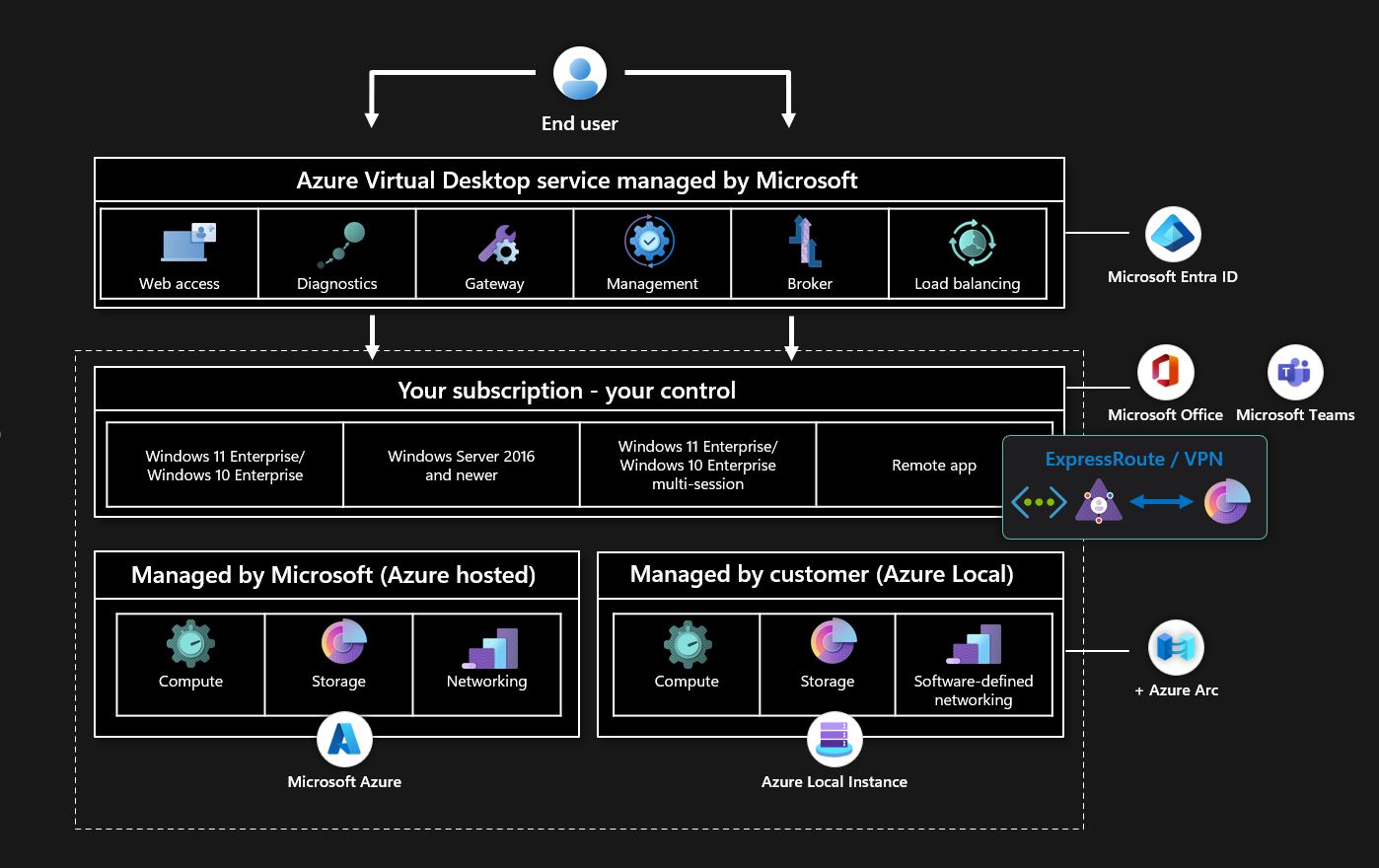This screenshot has height=868, width=1379.
Task: Click the Azure Arc icon
Action: 1176,648
